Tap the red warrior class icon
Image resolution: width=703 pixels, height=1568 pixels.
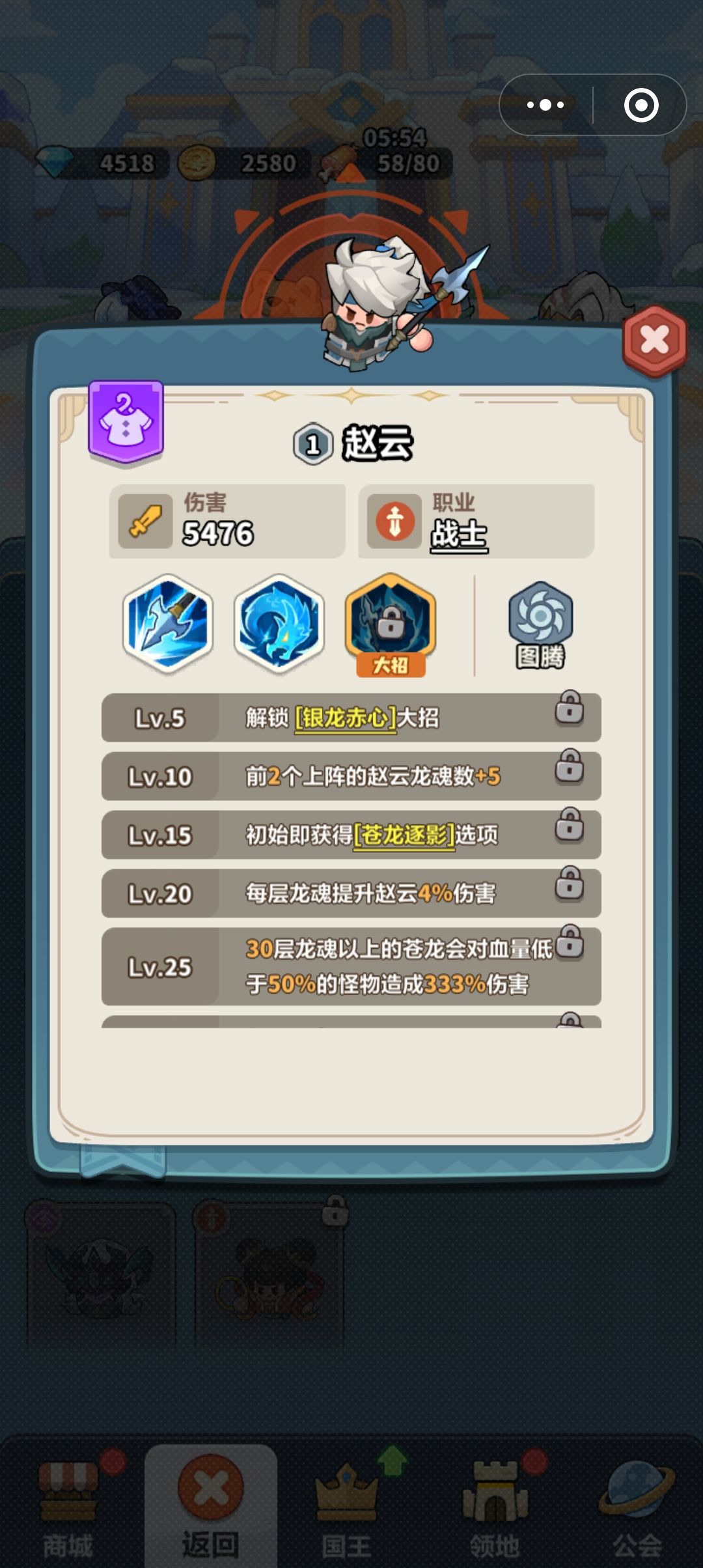pyautogui.click(x=394, y=522)
